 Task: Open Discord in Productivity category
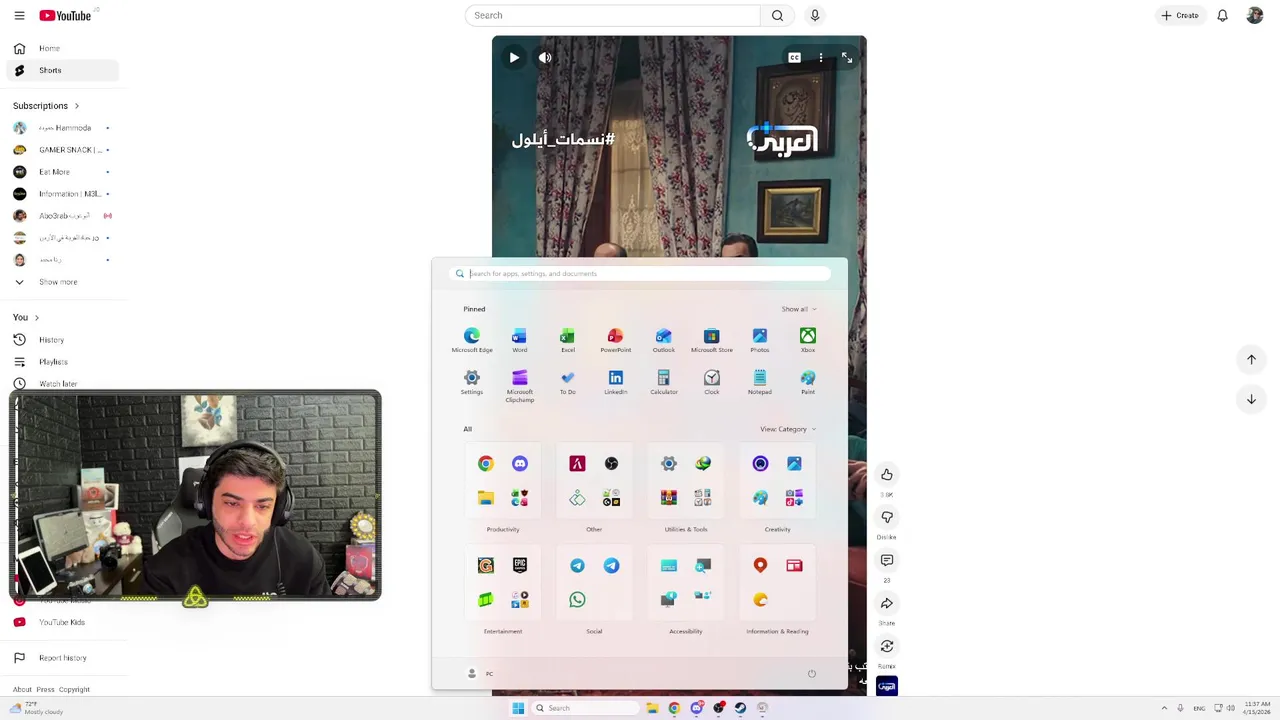coord(520,463)
